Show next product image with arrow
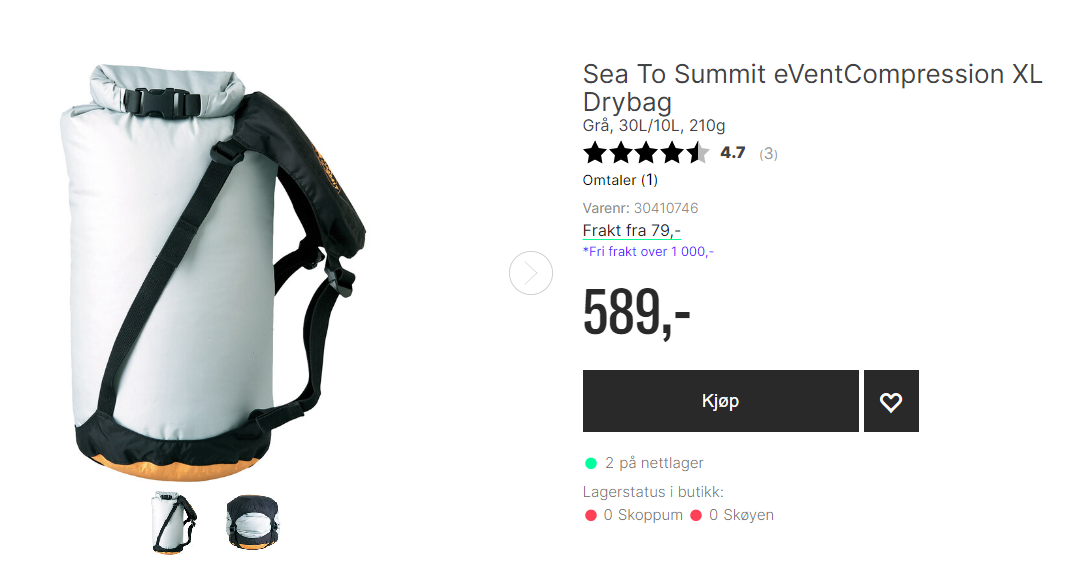 pyautogui.click(x=531, y=273)
